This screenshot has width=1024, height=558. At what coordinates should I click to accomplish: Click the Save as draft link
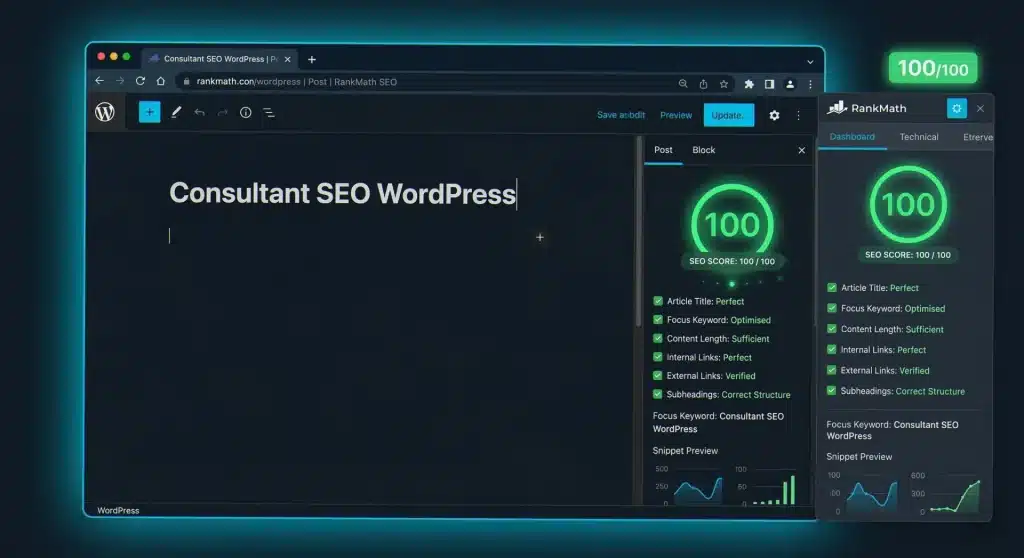[x=620, y=115]
